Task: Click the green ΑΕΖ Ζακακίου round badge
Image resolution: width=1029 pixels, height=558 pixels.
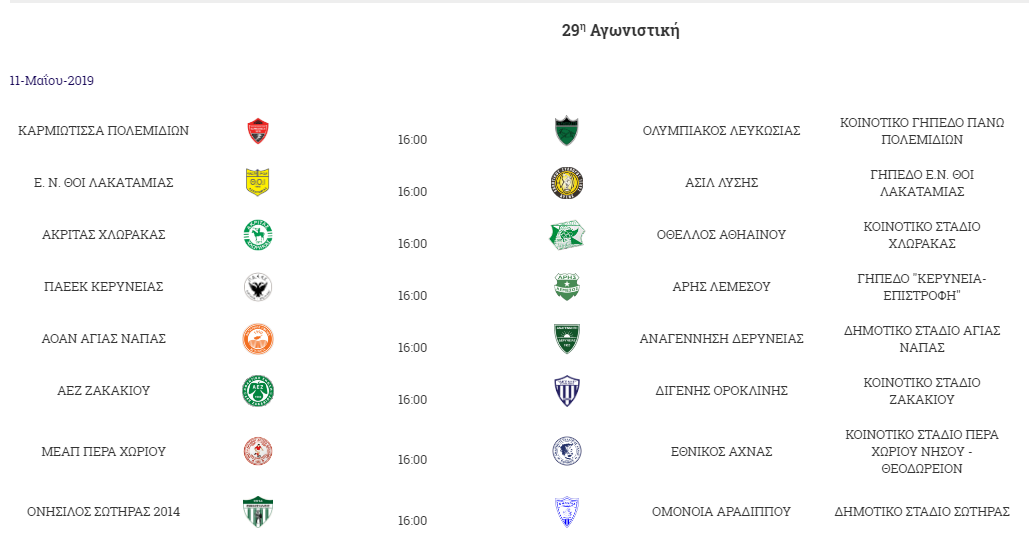Action: [258, 391]
